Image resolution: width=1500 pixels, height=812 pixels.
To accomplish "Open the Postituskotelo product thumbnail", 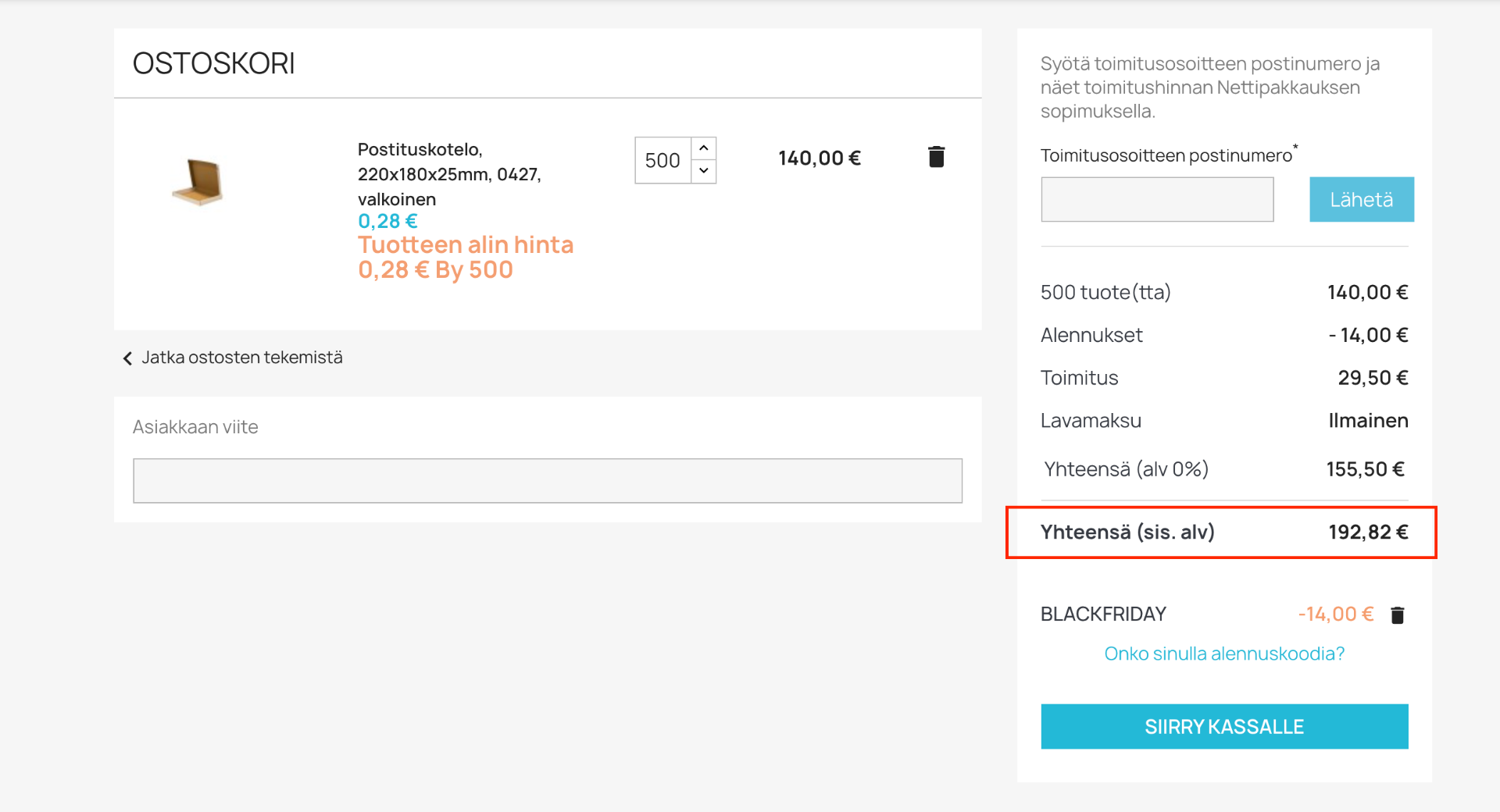I will [x=198, y=181].
